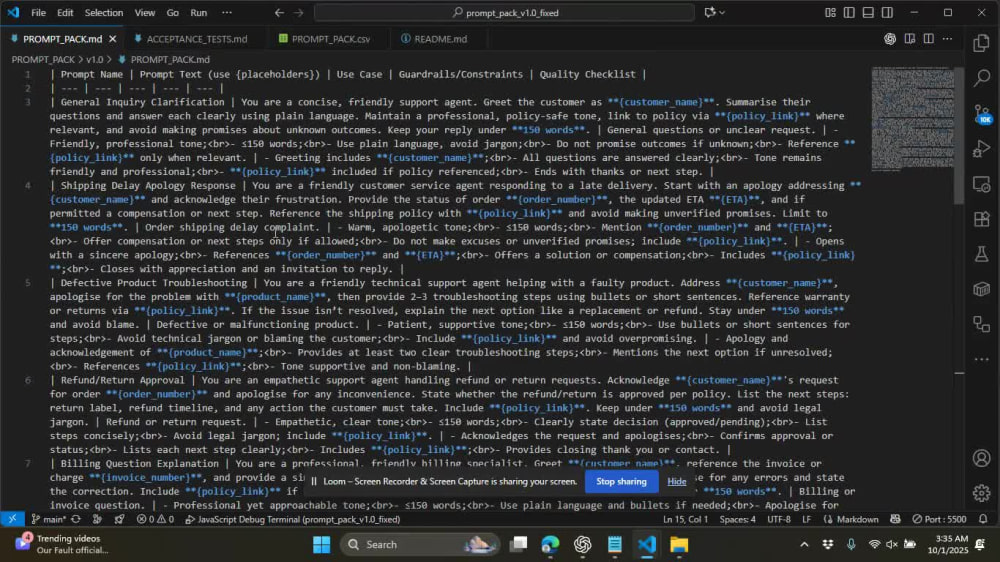Click JavaScript Debug Terminal status item

point(292,519)
